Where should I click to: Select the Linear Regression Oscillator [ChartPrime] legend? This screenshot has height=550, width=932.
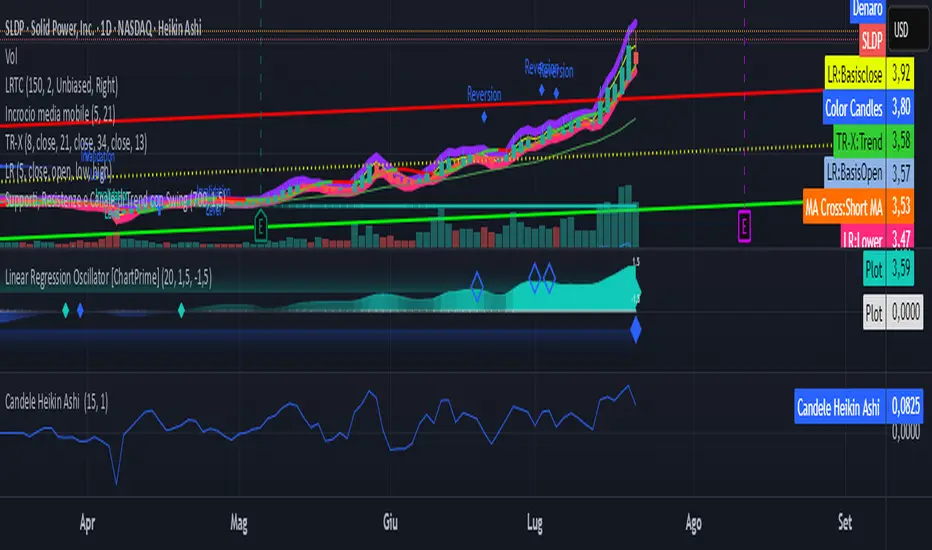coord(108,277)
